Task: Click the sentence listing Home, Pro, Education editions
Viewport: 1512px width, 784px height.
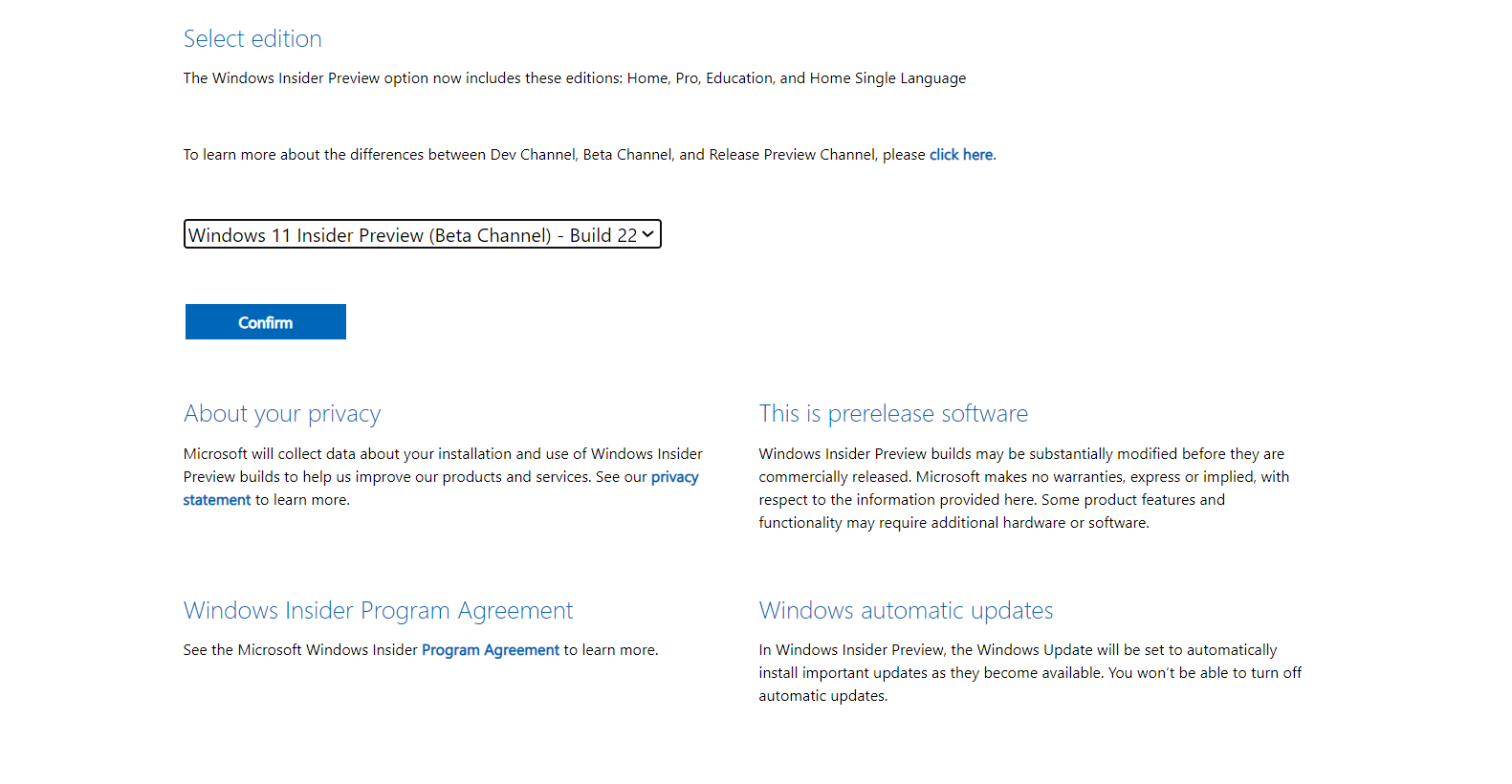Action: (x=575, y=78)
